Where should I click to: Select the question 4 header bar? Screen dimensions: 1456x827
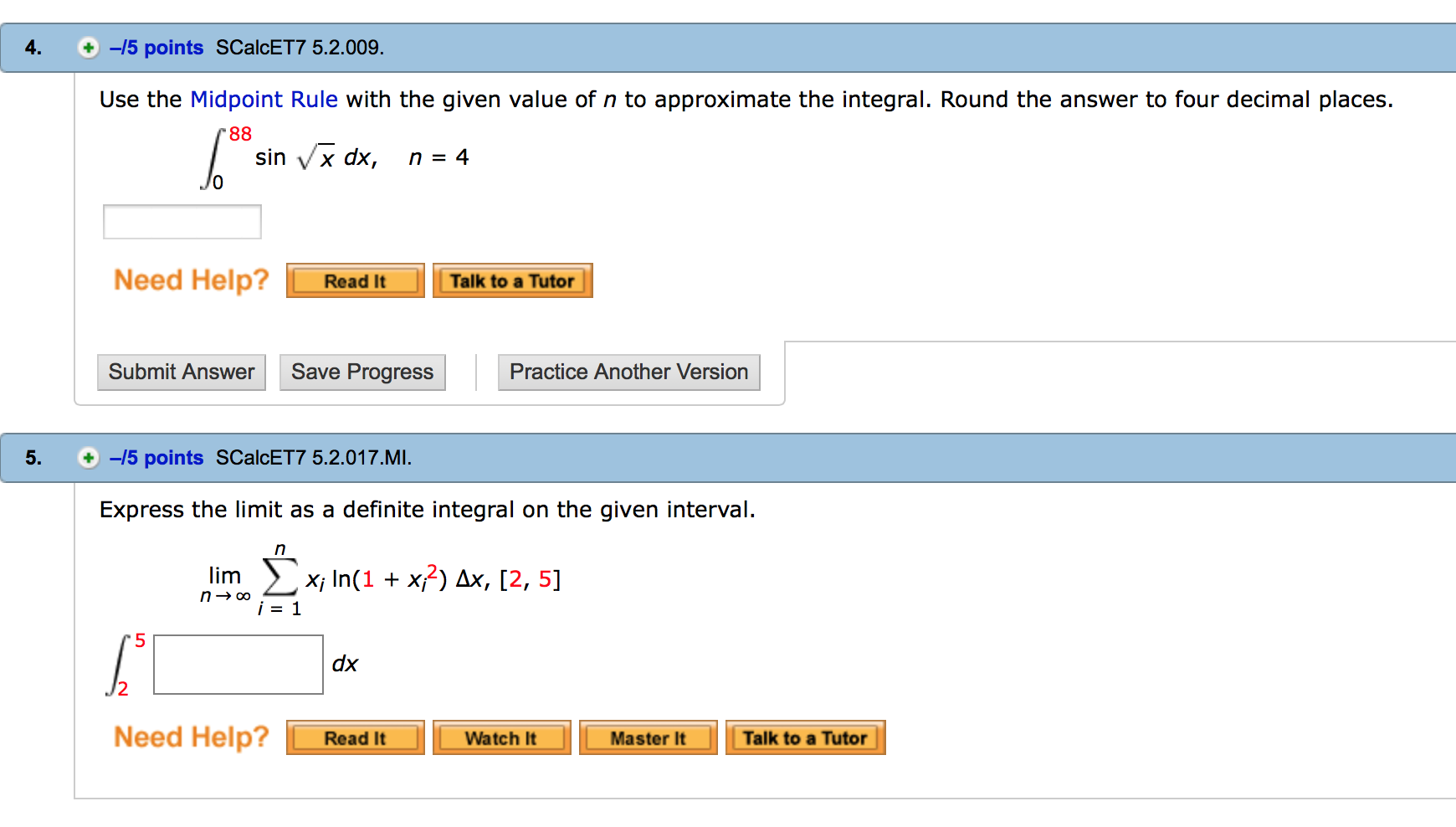pos(728,48)
